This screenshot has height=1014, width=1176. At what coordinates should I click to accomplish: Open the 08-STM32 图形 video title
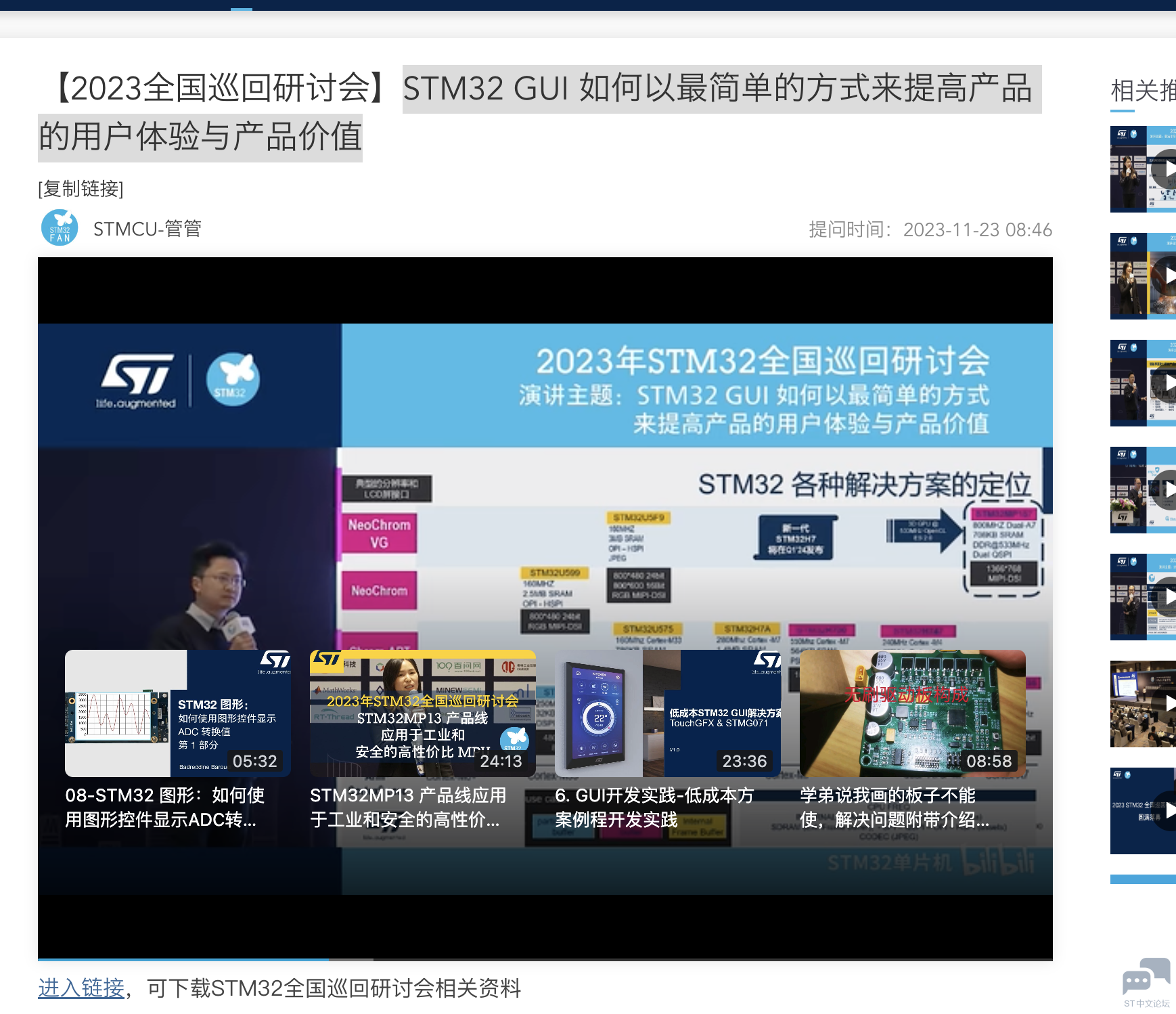(x=165, y=808)
